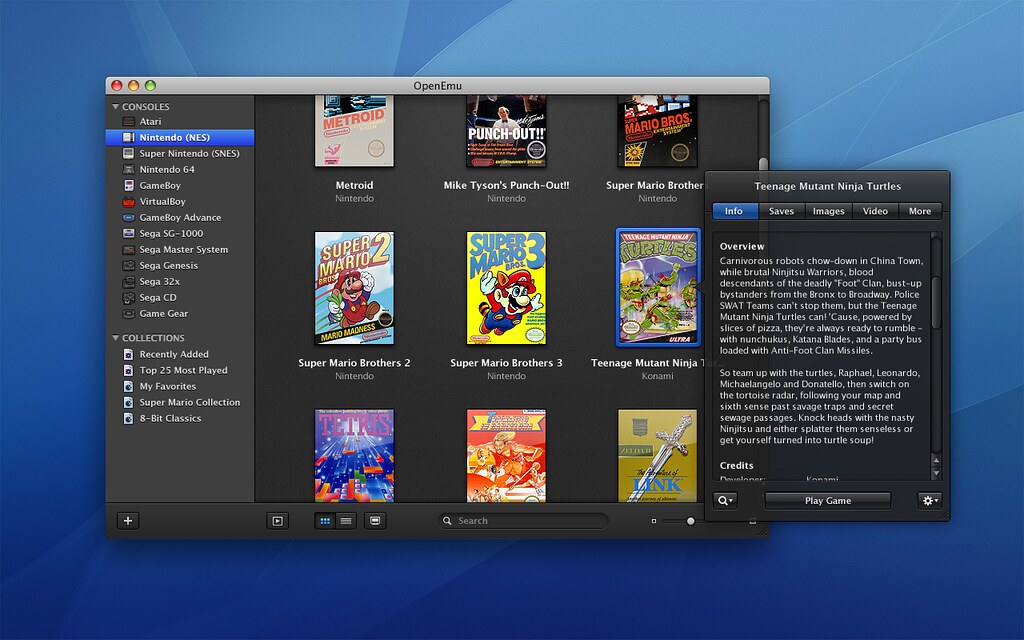Click the Nintendo (NES) console icon
The height and width of the screenshot is (640, 1024).
129,138
